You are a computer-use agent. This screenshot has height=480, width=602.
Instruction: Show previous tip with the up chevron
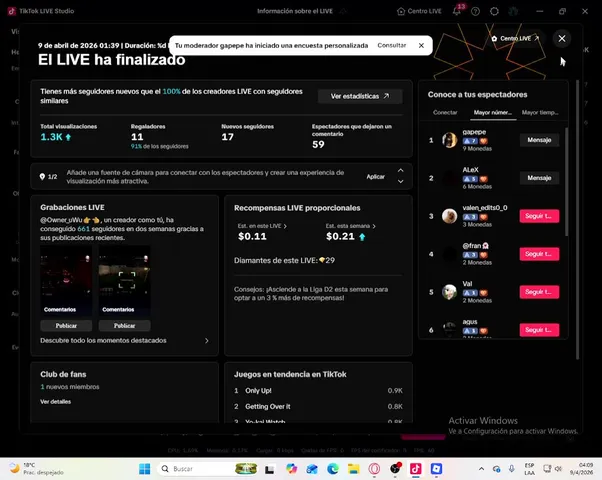[400, 170]
